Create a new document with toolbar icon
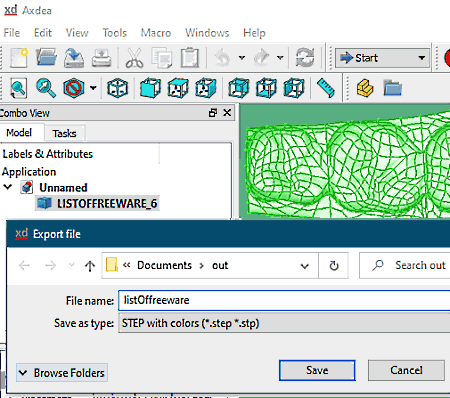Image resolution: width=450 pixels, height=398 pixels. click(19, 58)
